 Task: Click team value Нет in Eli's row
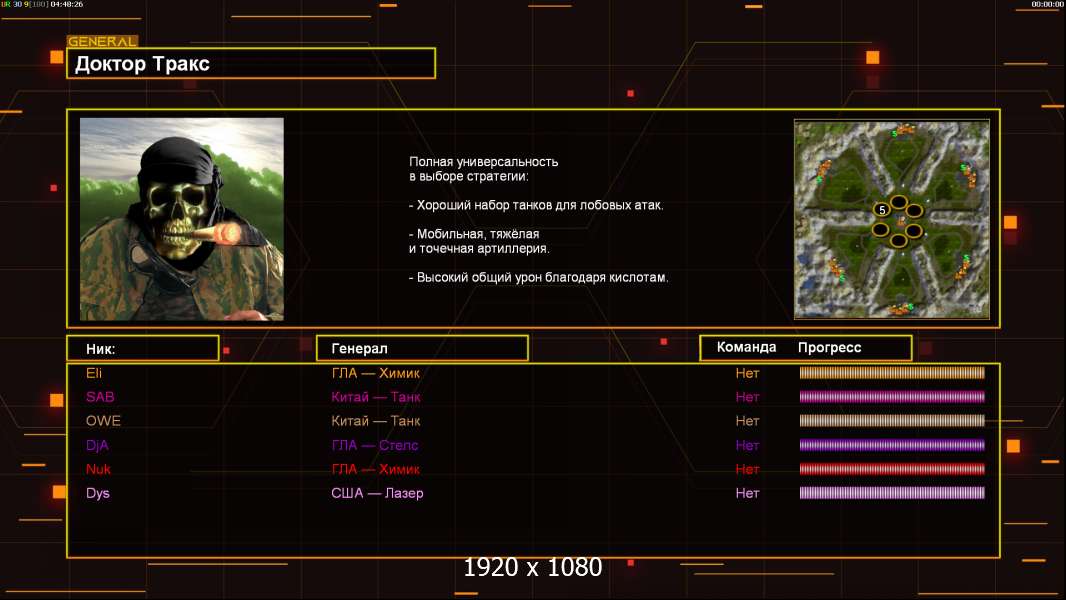(x=747, y=373)
